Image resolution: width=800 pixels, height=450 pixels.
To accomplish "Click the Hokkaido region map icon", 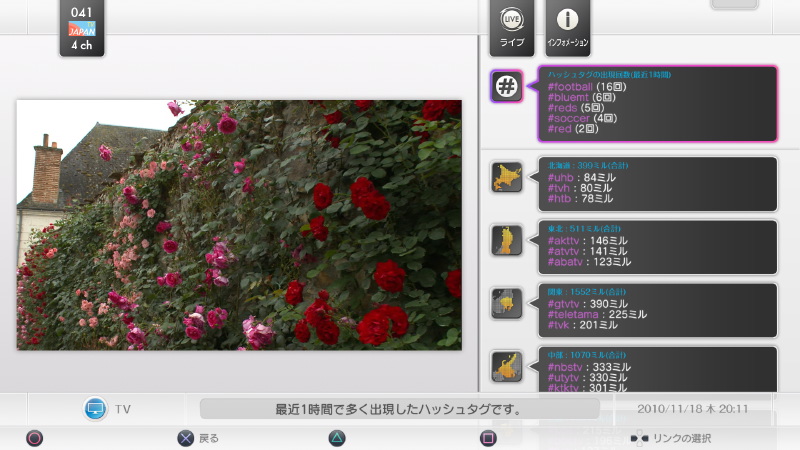I will pyautogui.click(x=507, y=177).
